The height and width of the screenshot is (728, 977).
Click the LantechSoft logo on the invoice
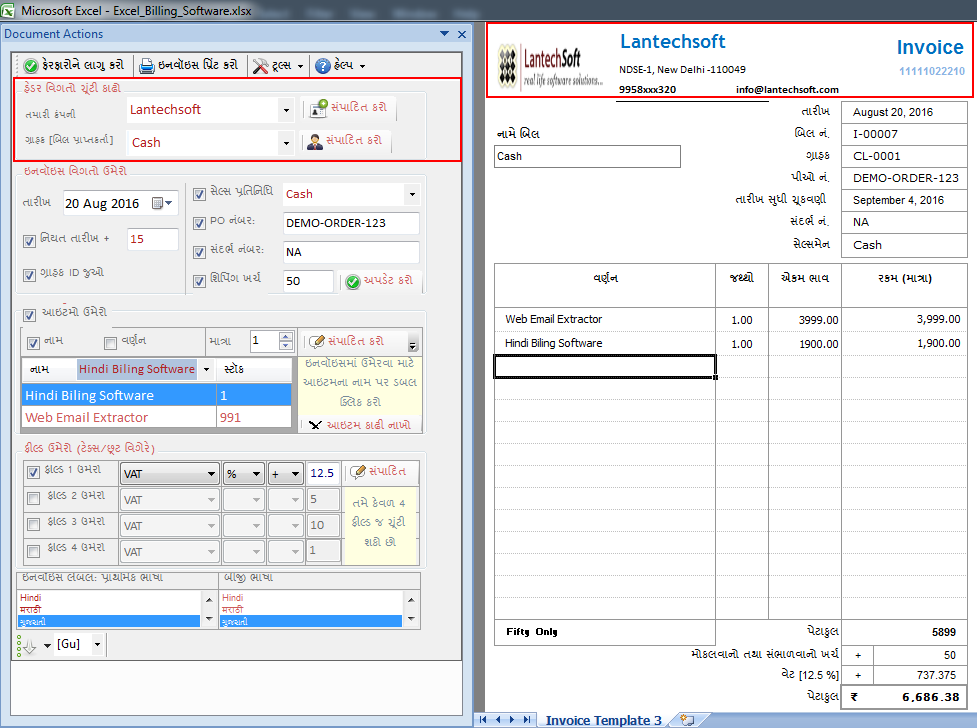pos(551,66)
